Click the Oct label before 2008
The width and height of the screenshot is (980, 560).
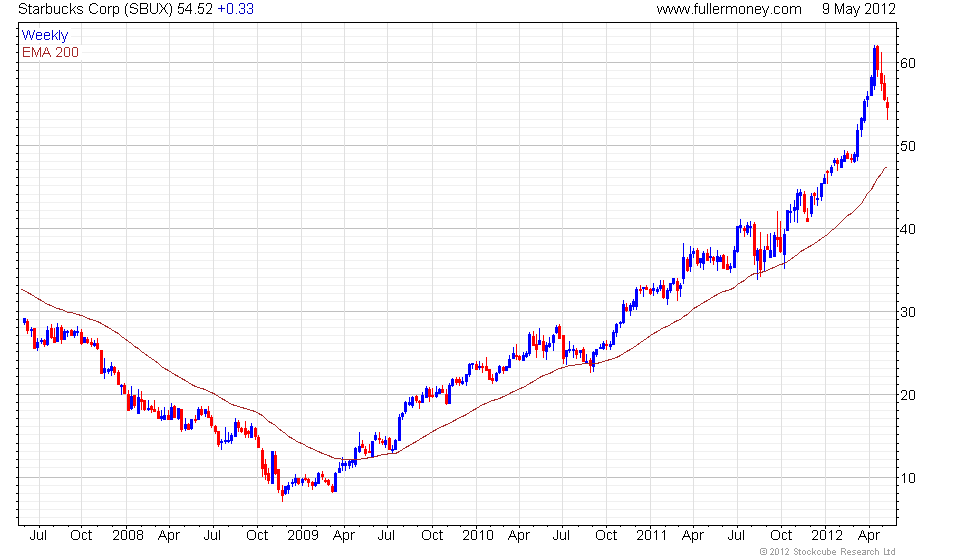pos(81,536)
